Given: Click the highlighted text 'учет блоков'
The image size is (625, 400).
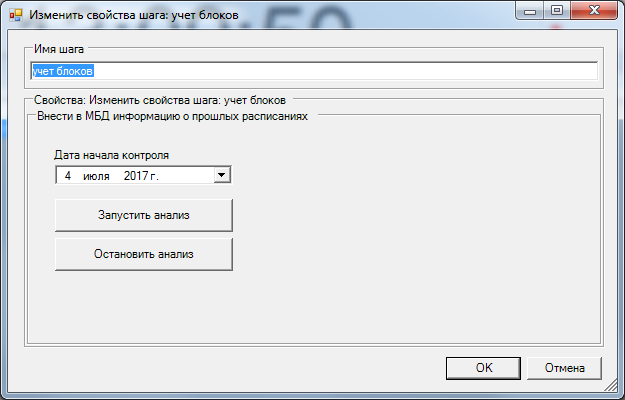Looking at the screenshot, I should [x=63, y=71].
